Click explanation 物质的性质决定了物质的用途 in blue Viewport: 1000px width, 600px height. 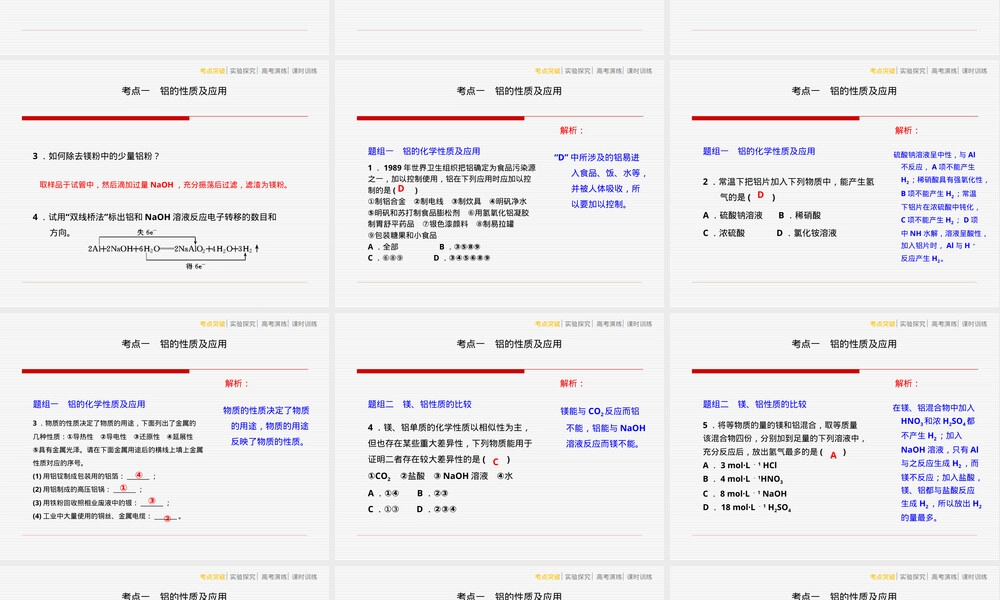click(266, 426)
